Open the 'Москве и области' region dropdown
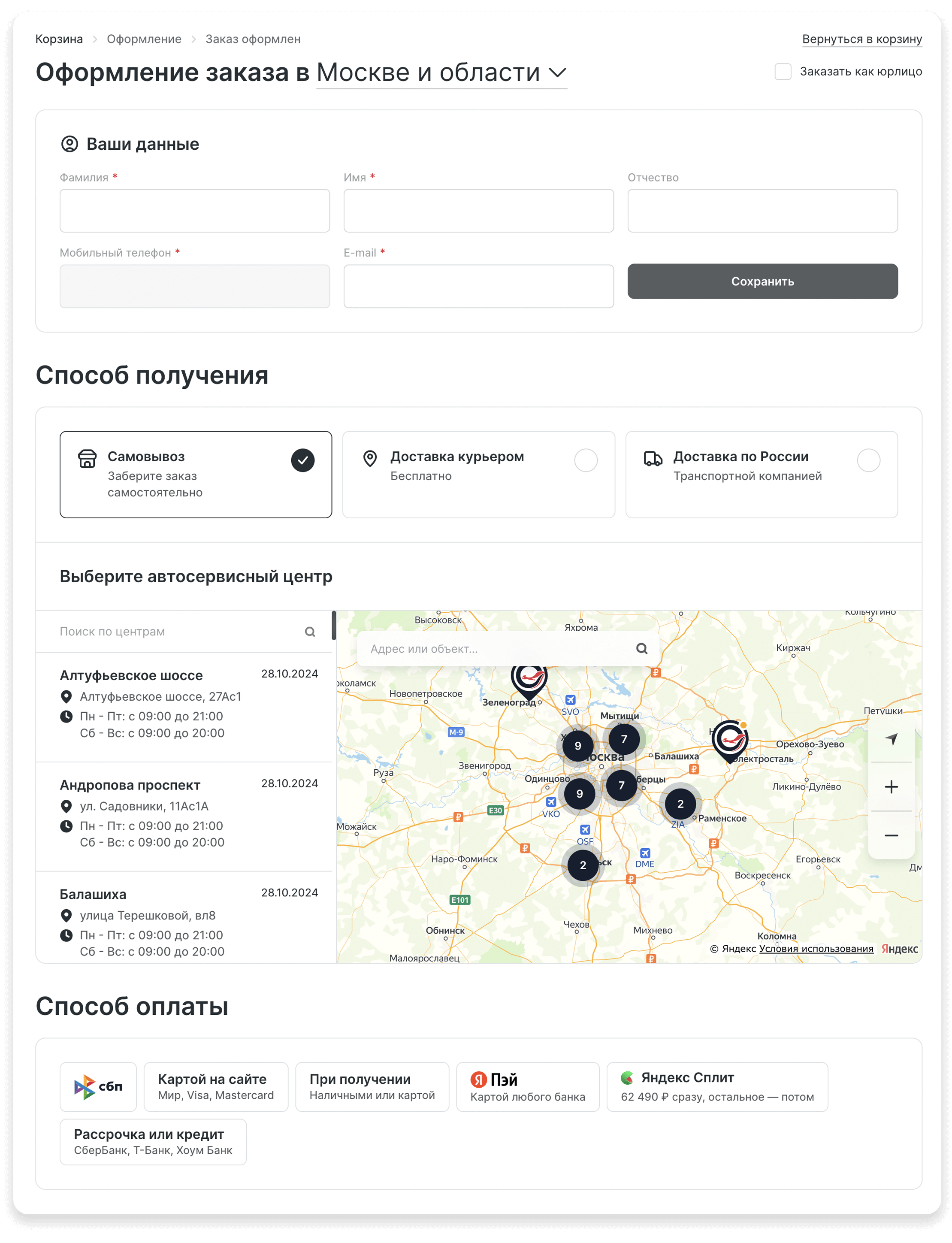Screen dimensions: 952x1243 pyautogui.click(x=441, y=73)
